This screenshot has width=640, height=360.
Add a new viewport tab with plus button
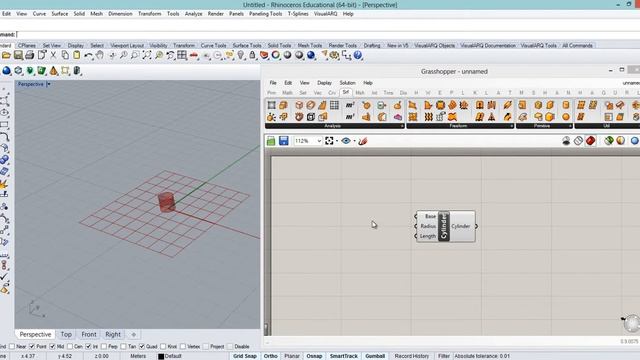(133, 334)
